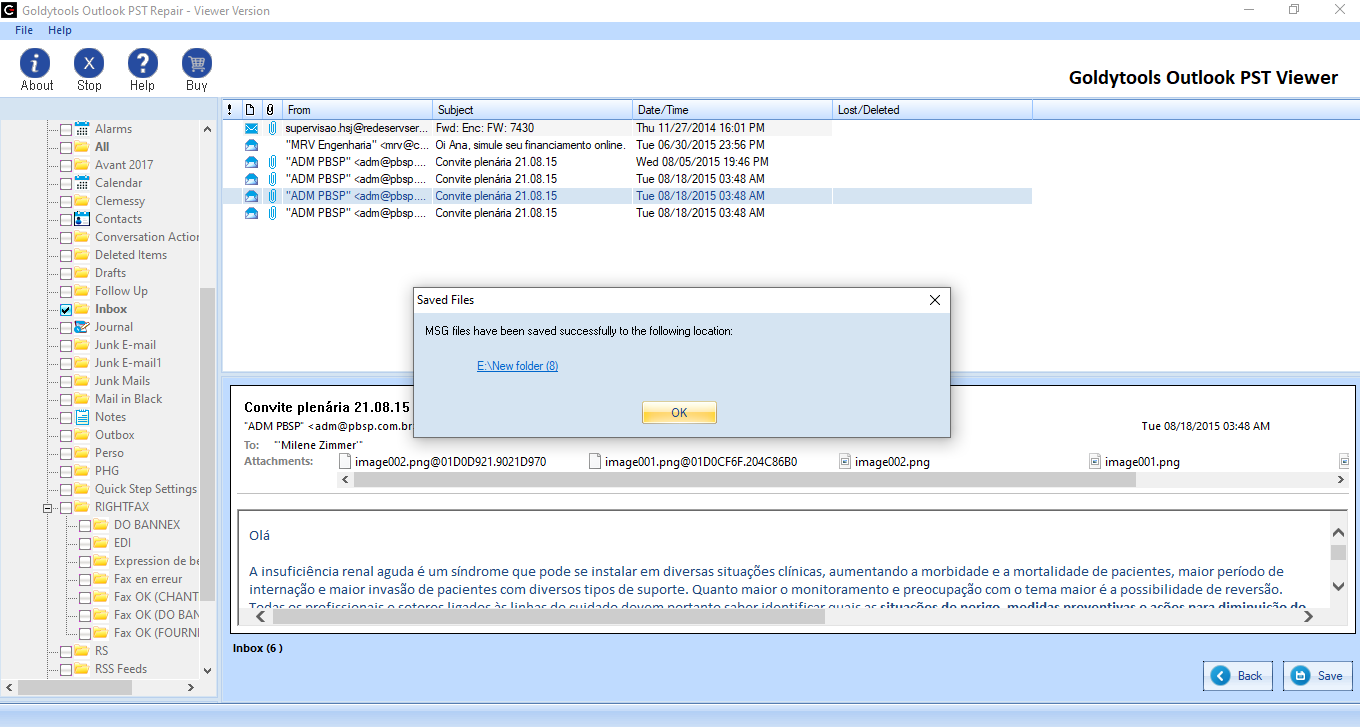Open the File menu
The image size is (1360, 727).
24,30
